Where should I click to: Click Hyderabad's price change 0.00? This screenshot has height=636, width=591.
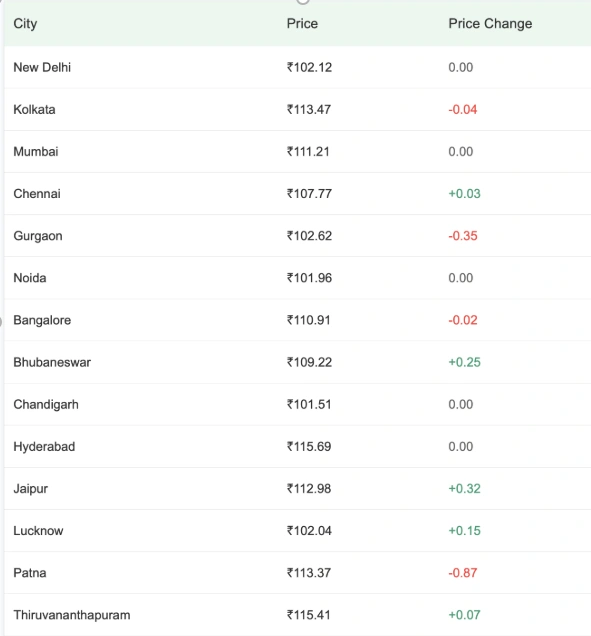click(x=461, y=447)
